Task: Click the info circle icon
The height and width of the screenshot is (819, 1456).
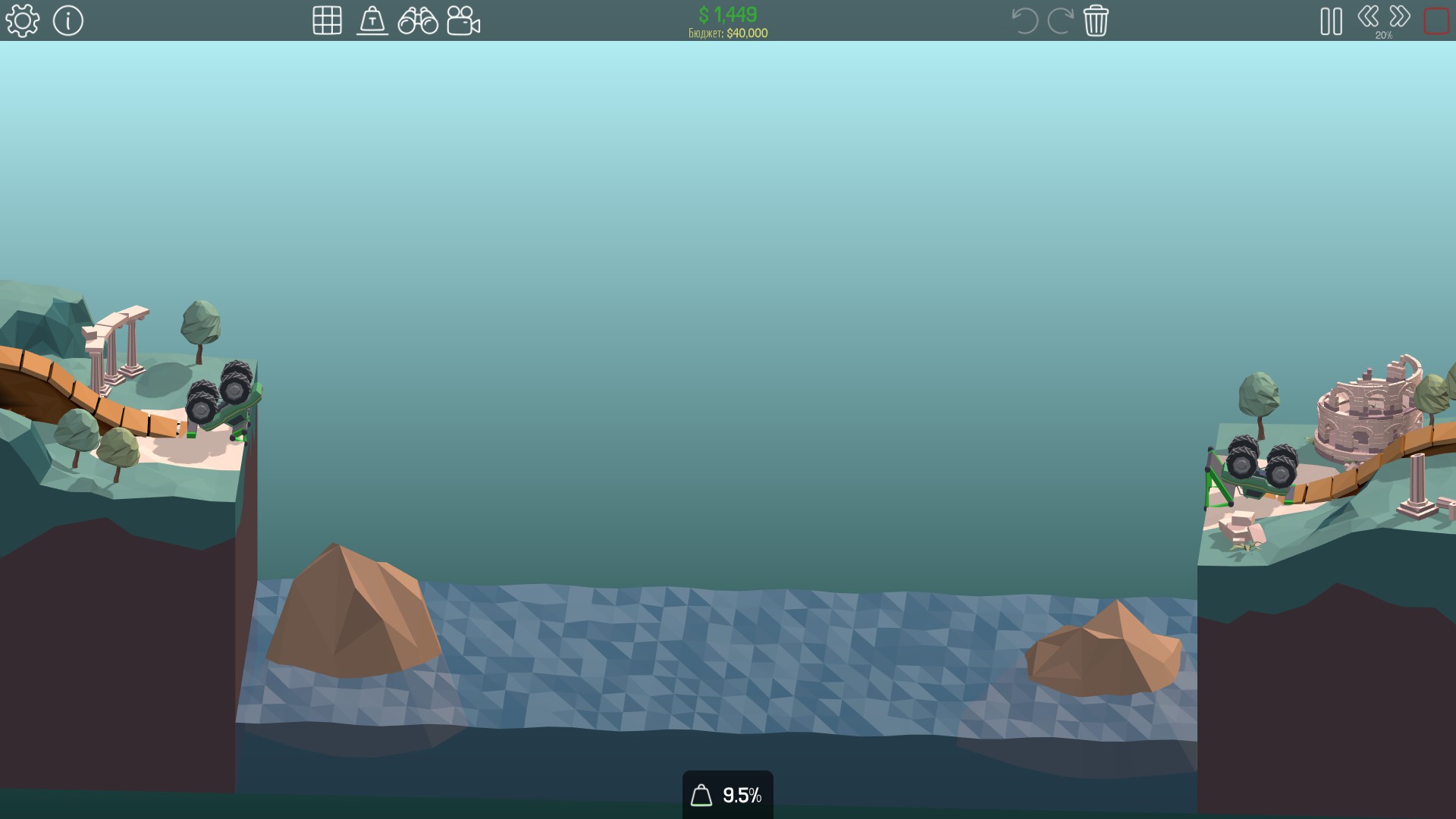Action: (x=67, y=20)
